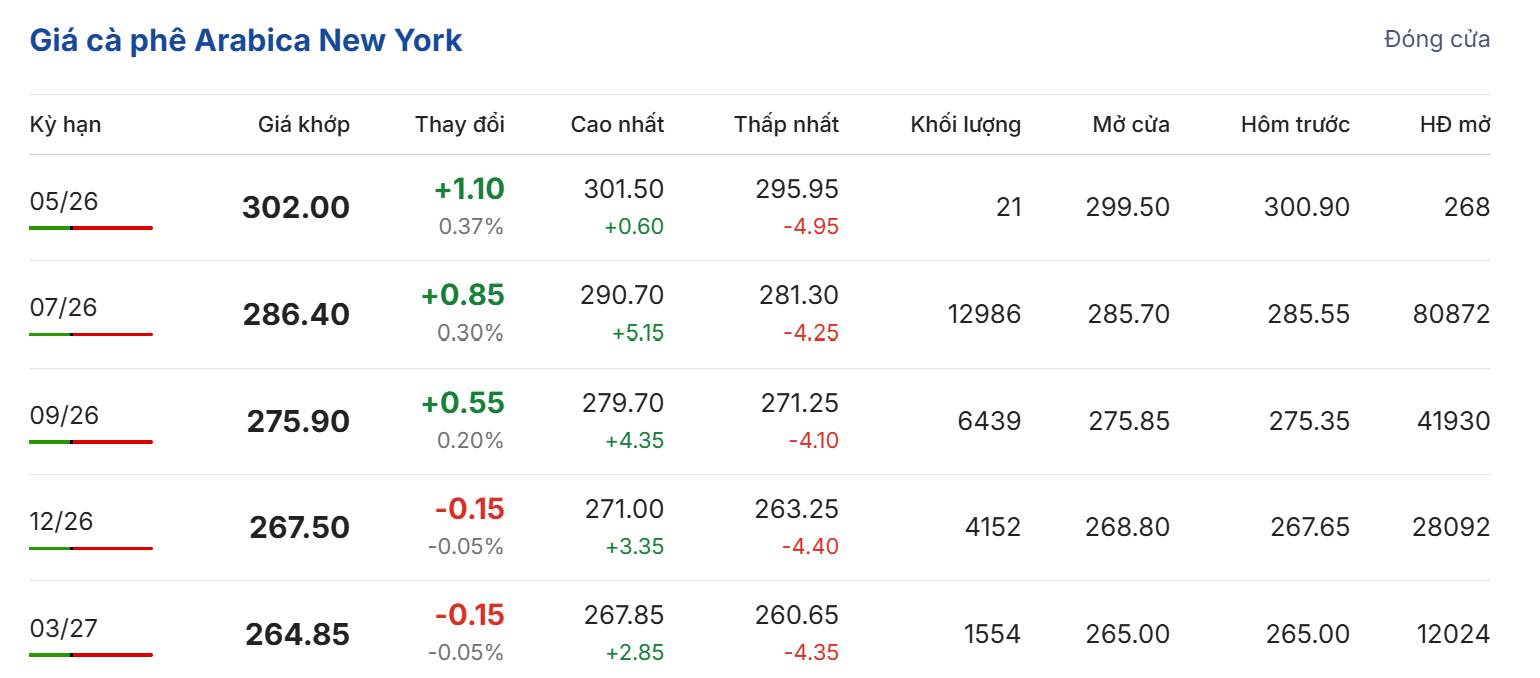
Task: Click the Giá khớp column header
Action: [x=304, y=125]
